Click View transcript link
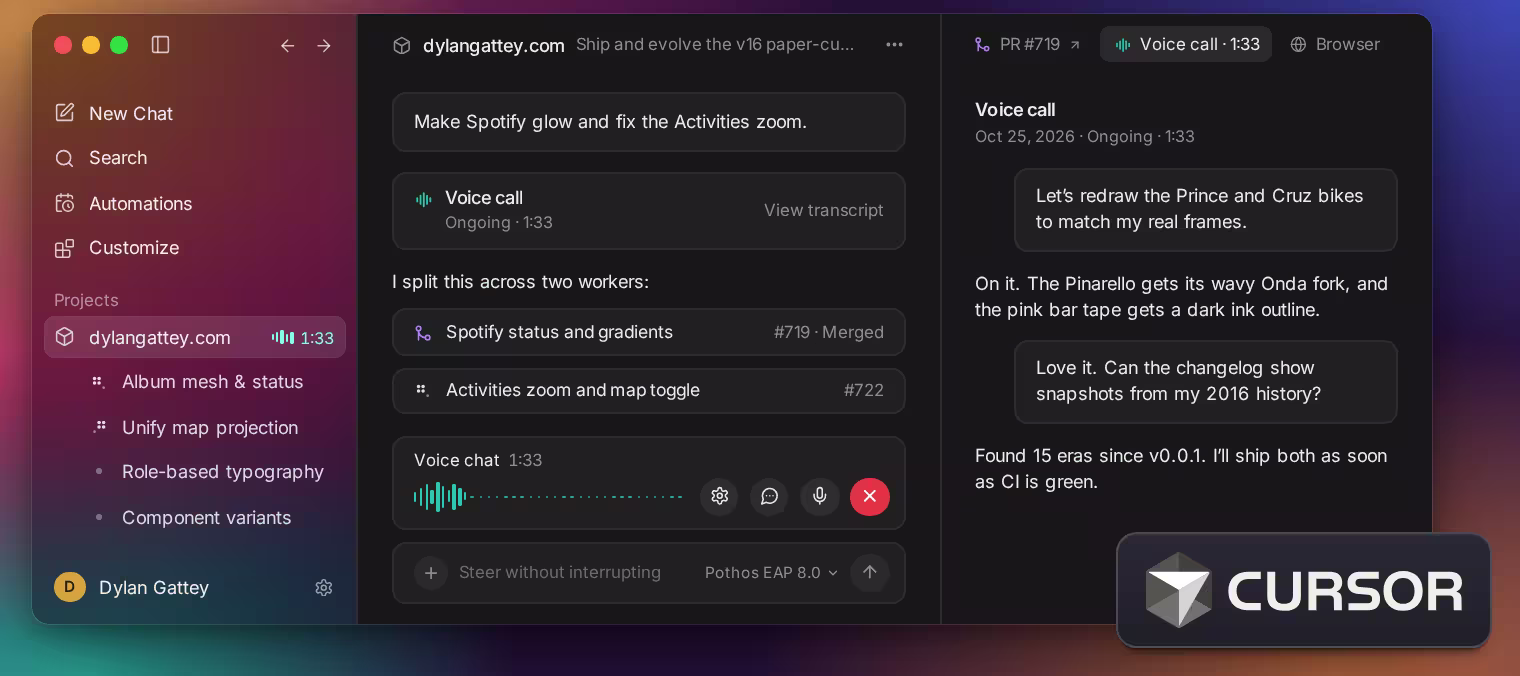The height and width of the screenshot is (676, 1520). pyautogui.click(x=824, y=210)
